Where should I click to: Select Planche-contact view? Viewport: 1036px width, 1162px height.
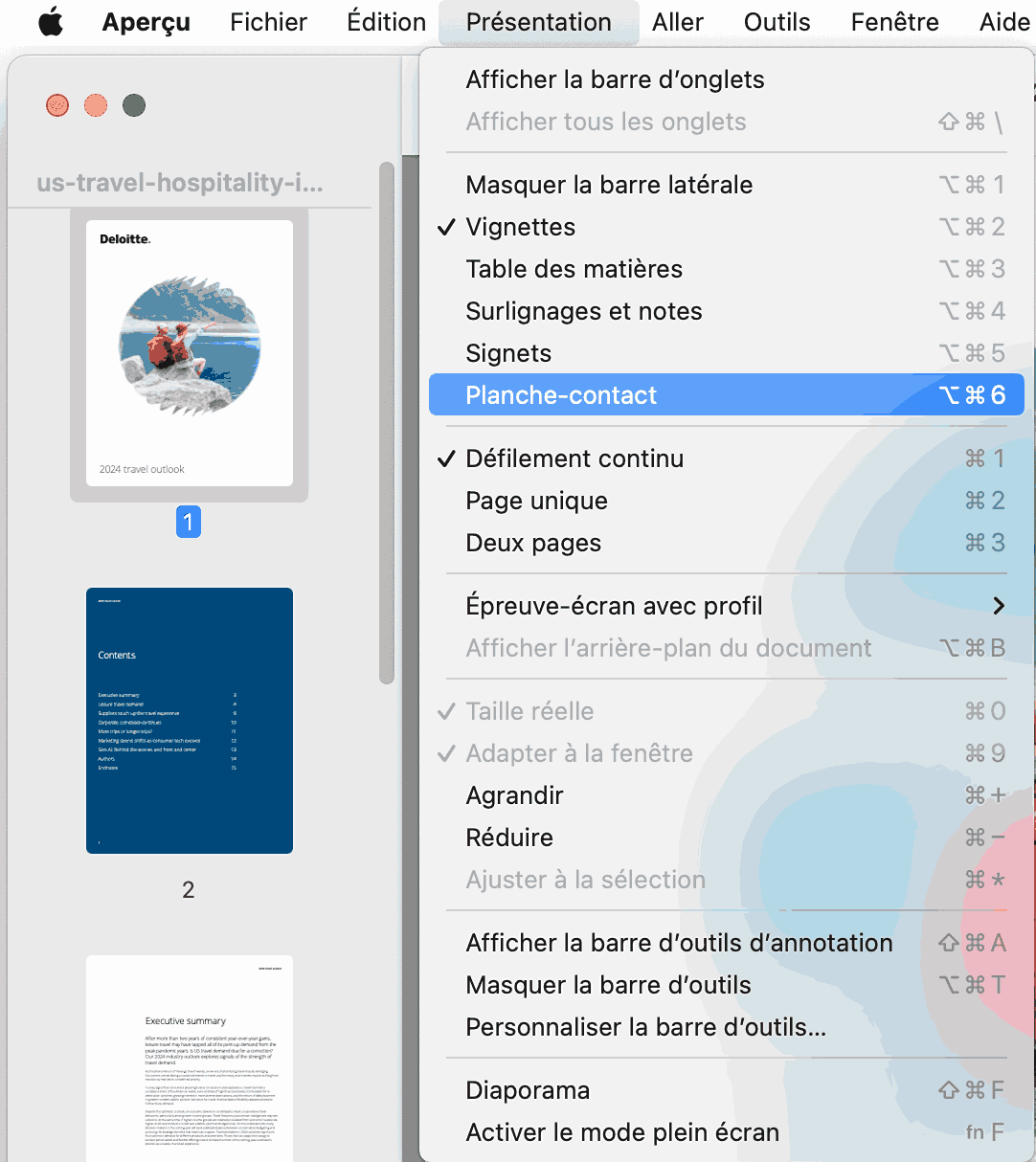click(727, 394)
